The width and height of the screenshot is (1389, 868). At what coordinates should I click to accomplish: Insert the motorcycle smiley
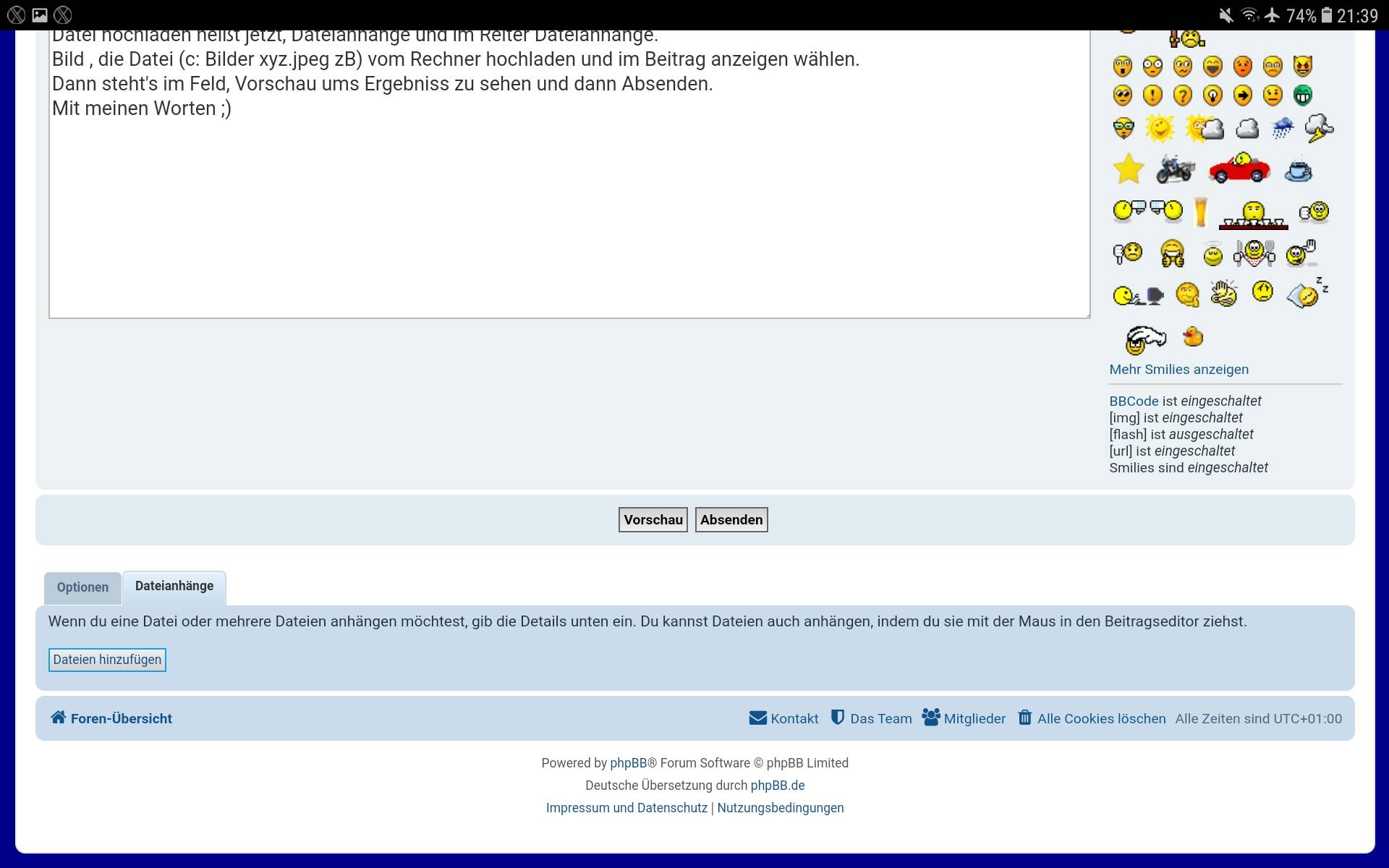[x=1175, y=169]
